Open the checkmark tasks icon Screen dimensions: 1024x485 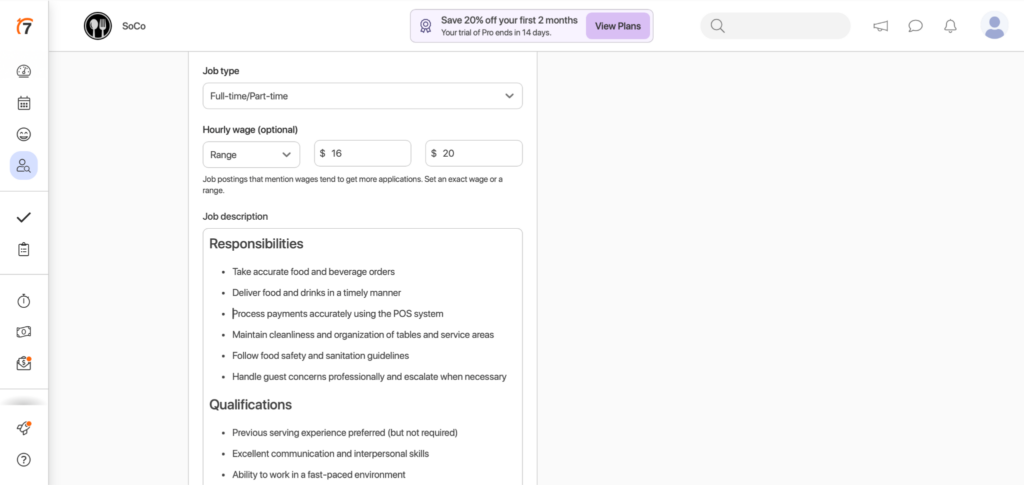24,217
